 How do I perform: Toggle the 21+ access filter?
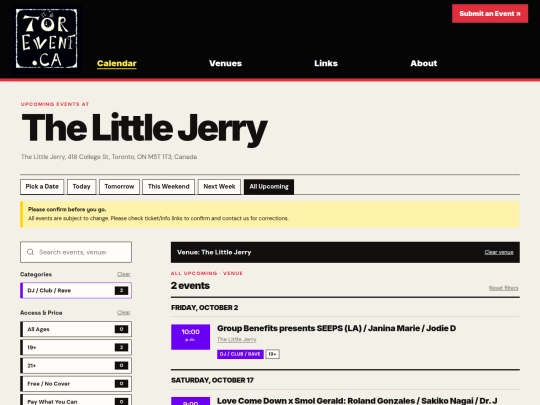coord(76,365)
